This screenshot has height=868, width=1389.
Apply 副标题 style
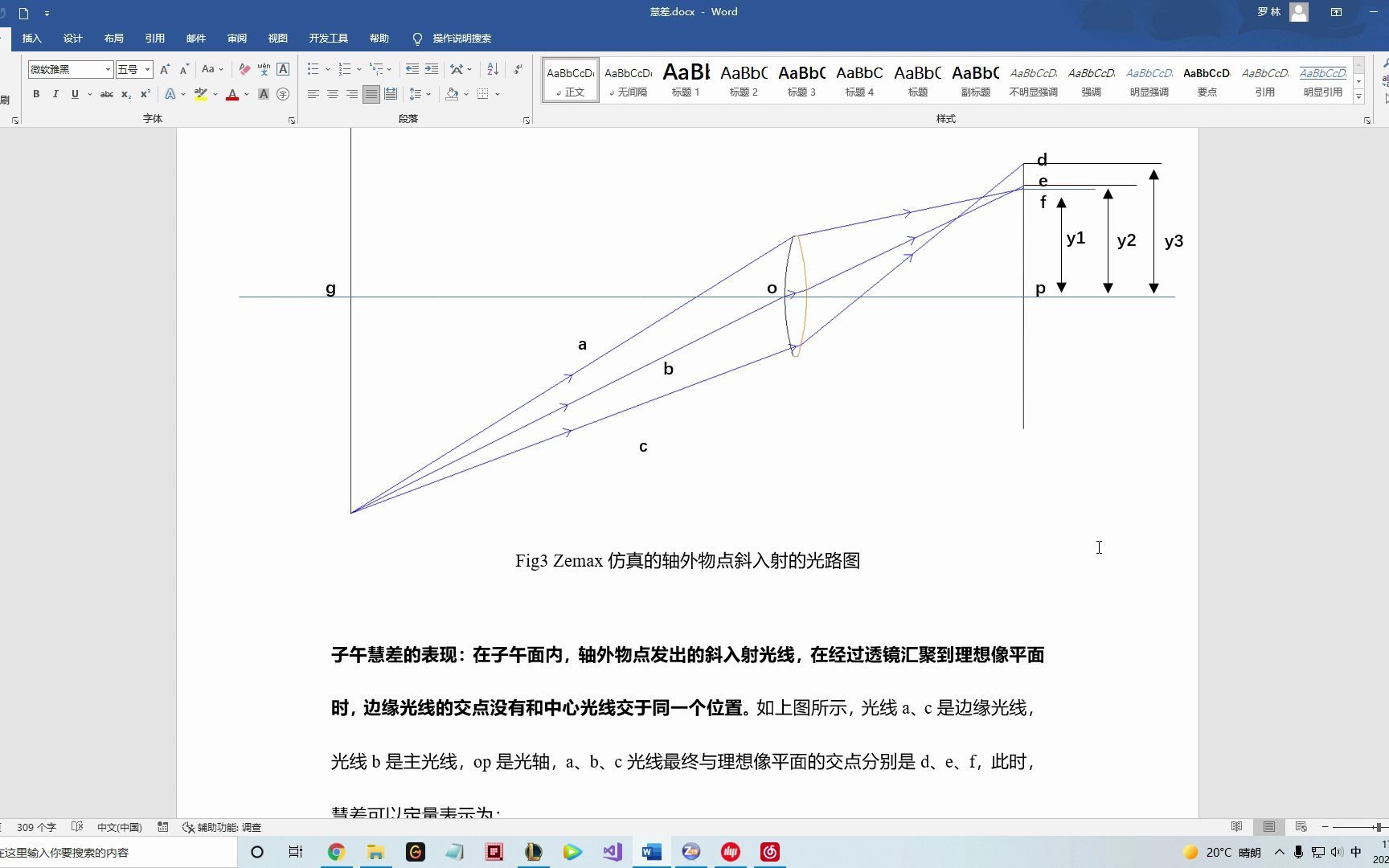(x=975, y=80)
